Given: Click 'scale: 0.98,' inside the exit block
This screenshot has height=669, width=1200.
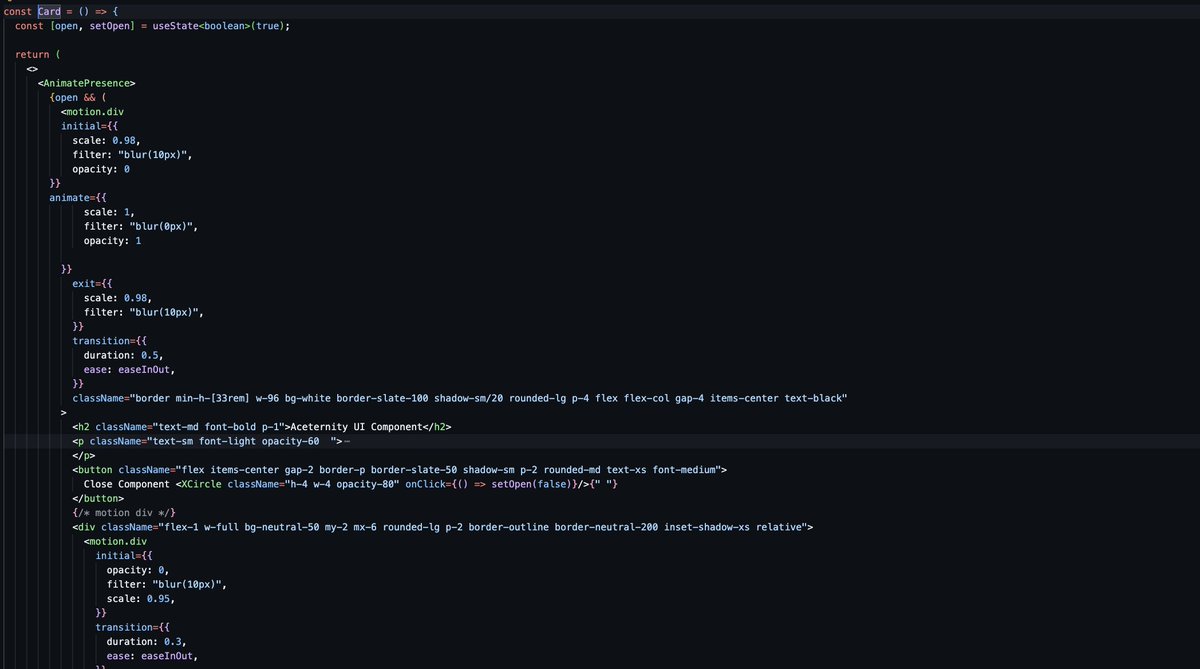Looking at the screenshot, I should pyautogui.click(x=119, y=298).
